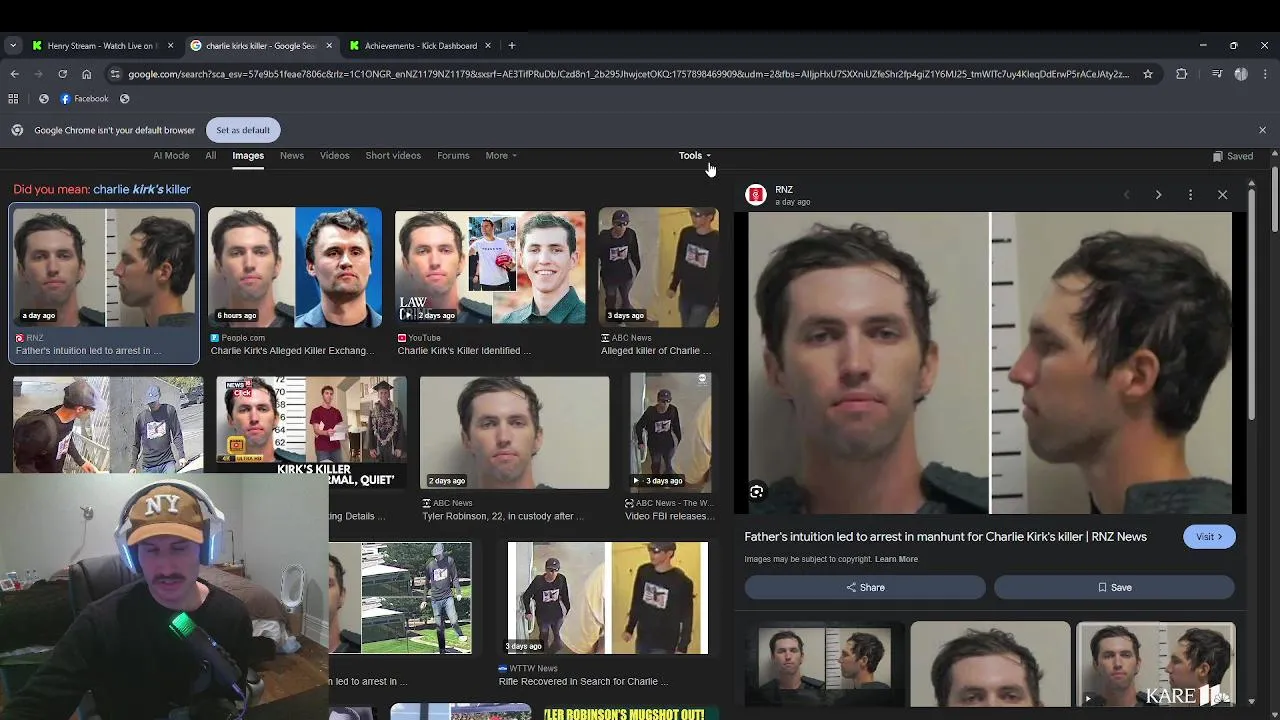Viewport: 1280px width, 720px height.
Task: Dismiss the default browser info bar
Action: [1262, 130]
